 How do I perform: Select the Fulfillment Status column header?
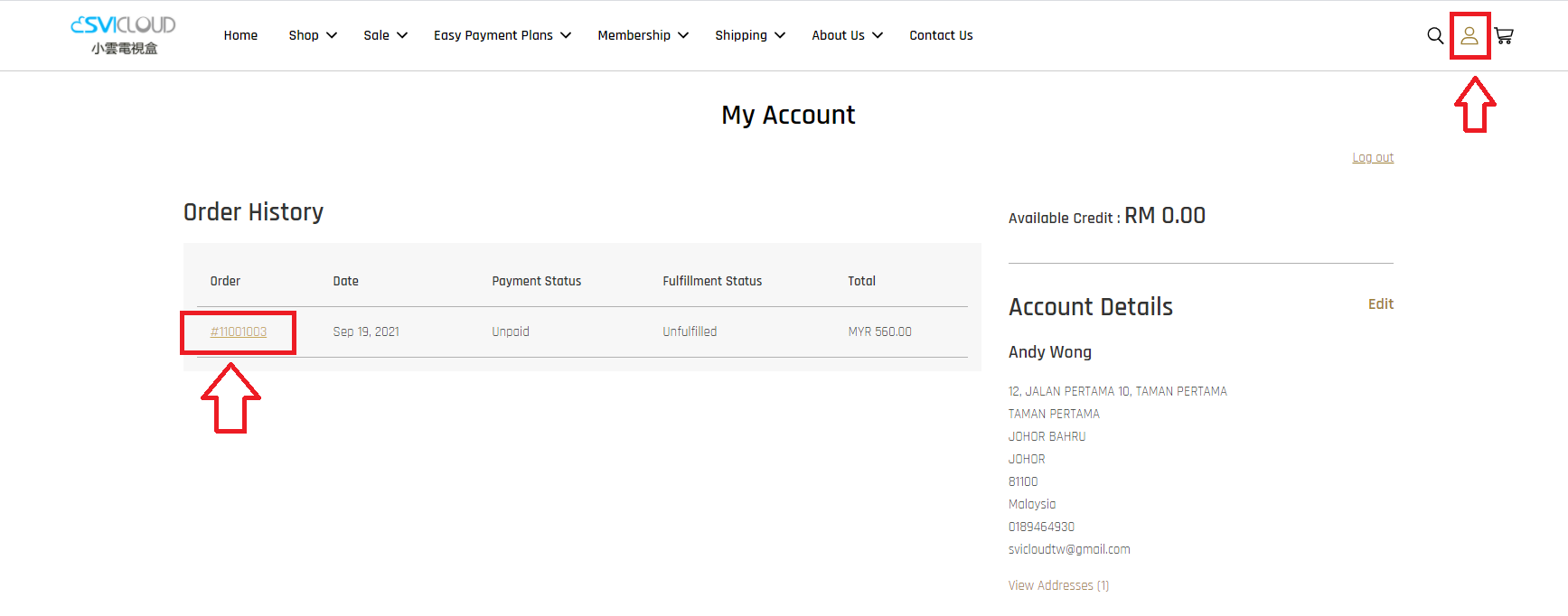(712, 281)
